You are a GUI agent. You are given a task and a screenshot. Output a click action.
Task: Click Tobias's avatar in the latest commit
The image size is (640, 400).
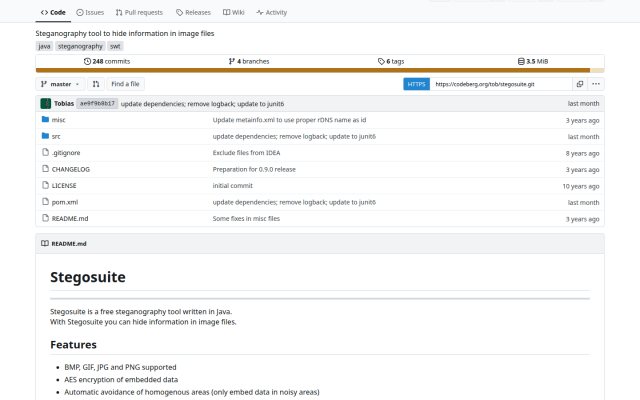pos(45,104)
